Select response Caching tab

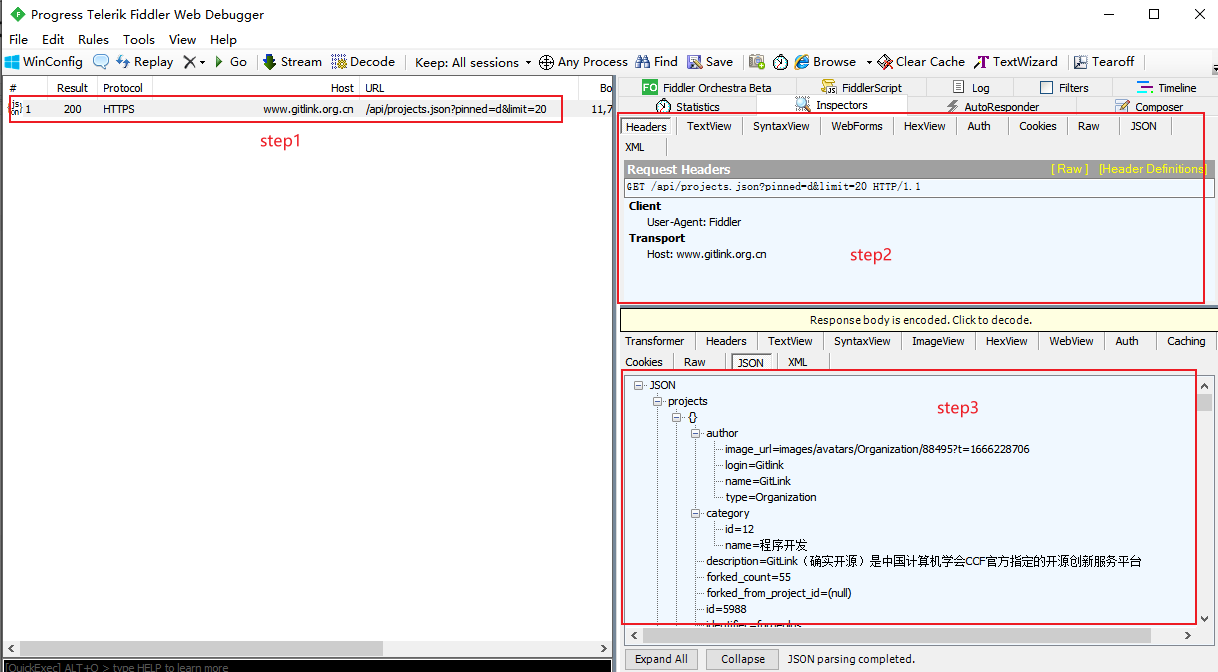point(1186,341)
